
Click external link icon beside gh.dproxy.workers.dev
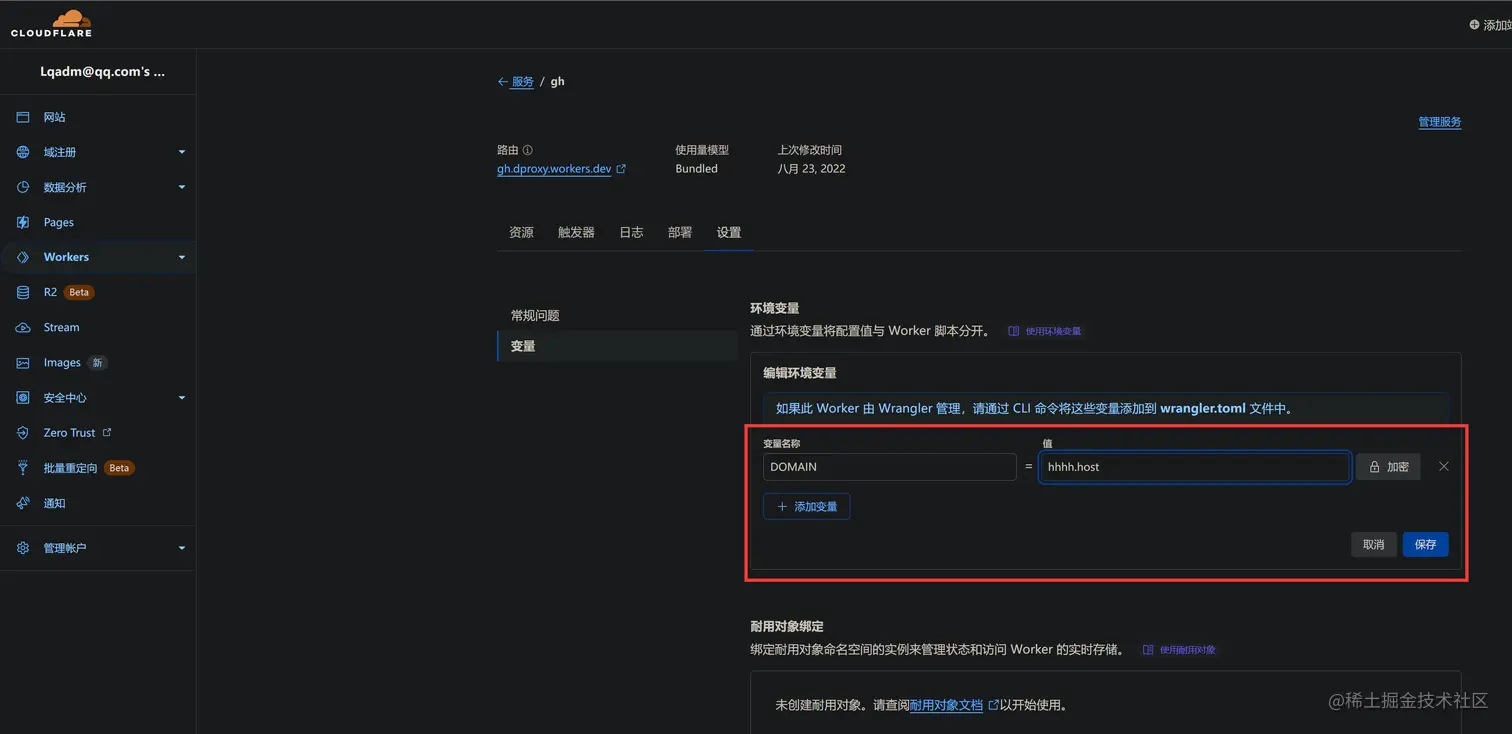[621, 169]
